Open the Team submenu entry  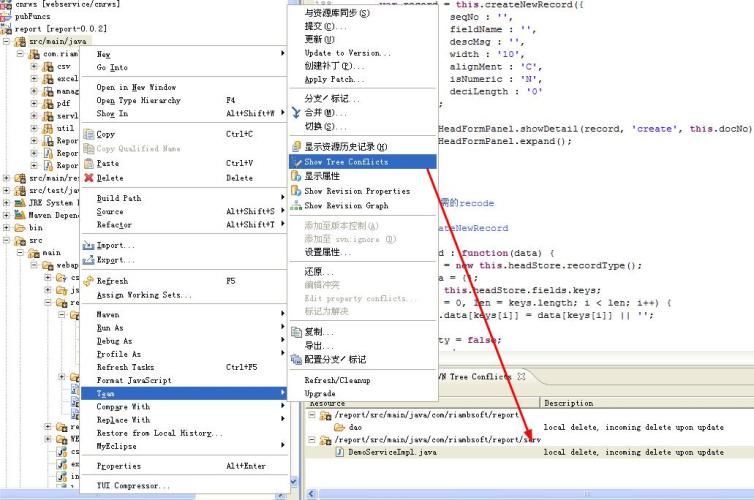point(105,393)
